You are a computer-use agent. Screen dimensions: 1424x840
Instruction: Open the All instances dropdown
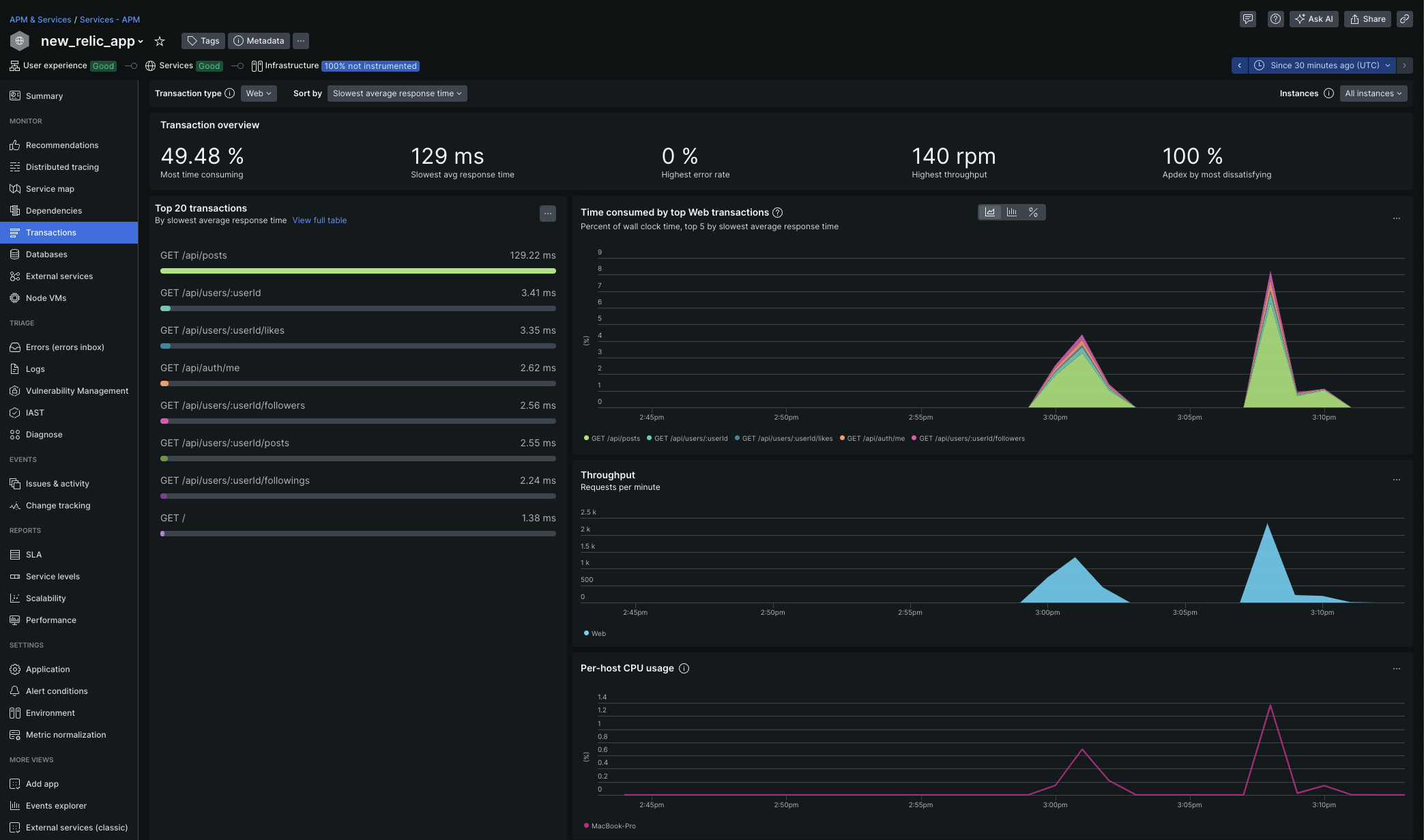click(1373, 93)
